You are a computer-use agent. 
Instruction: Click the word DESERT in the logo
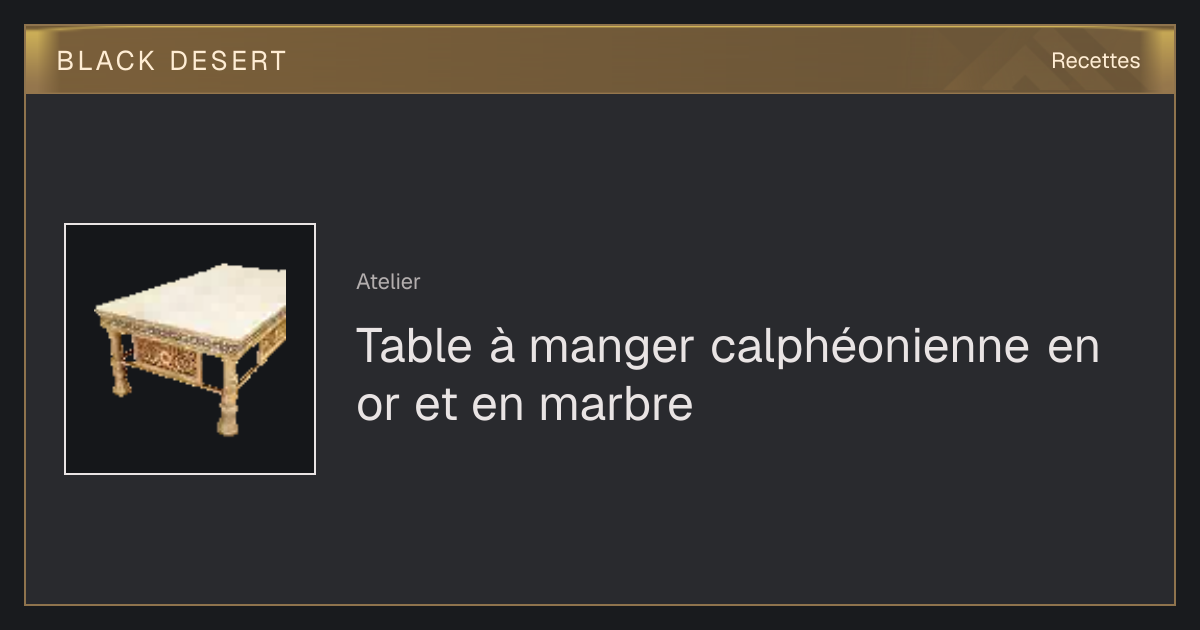tap(228, 61)
